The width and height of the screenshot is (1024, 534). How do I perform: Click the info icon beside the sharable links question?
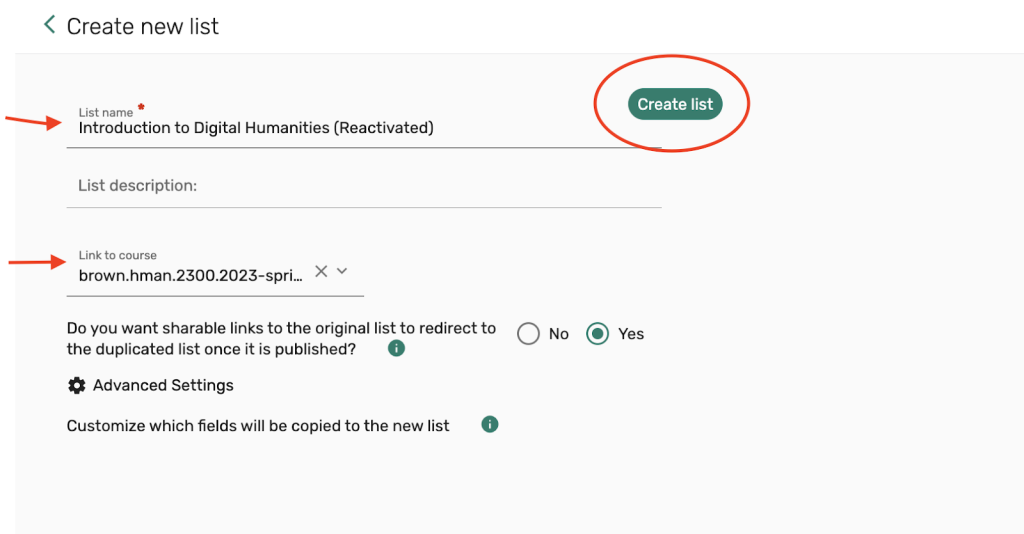tap(396, 349)
